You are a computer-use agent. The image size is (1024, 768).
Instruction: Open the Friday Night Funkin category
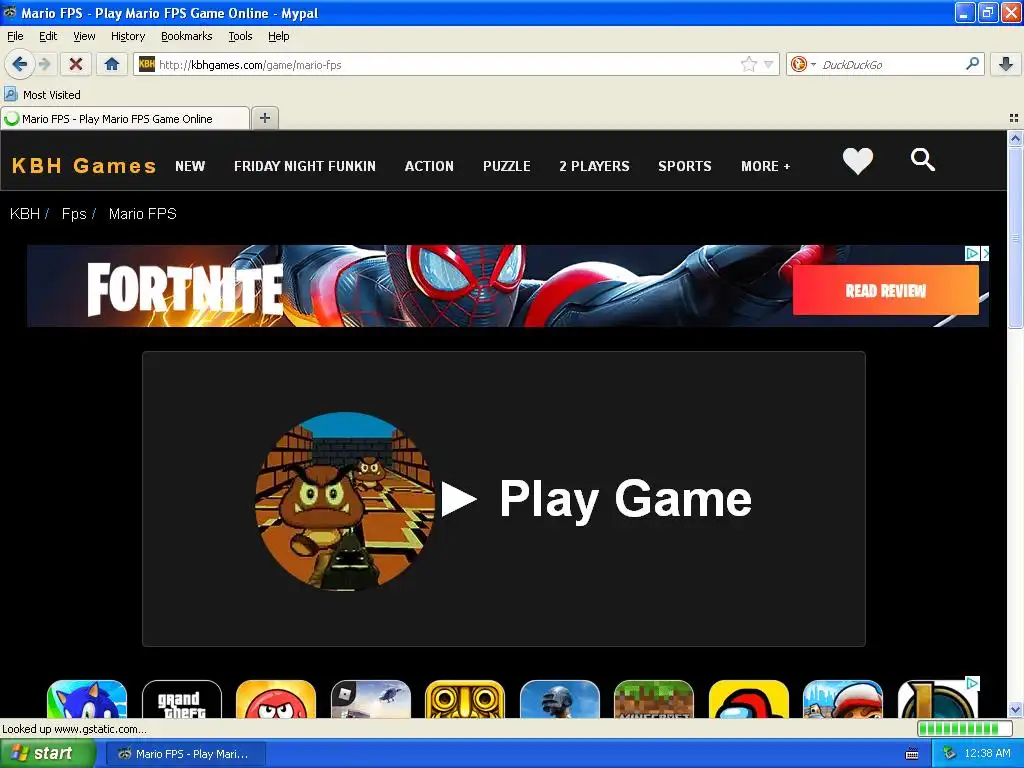305,166
